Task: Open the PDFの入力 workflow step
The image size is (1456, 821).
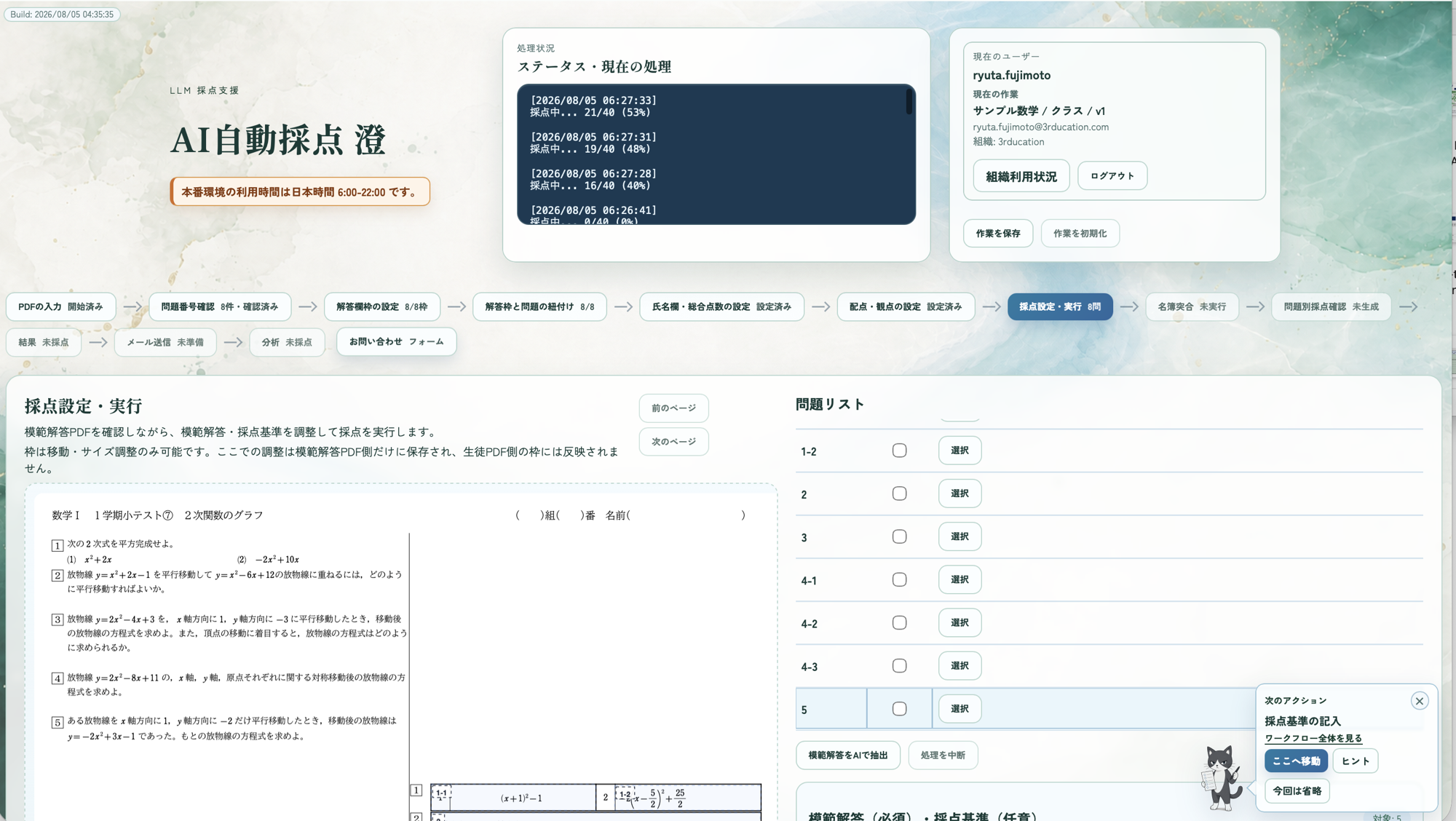Action: coord(60,306)
